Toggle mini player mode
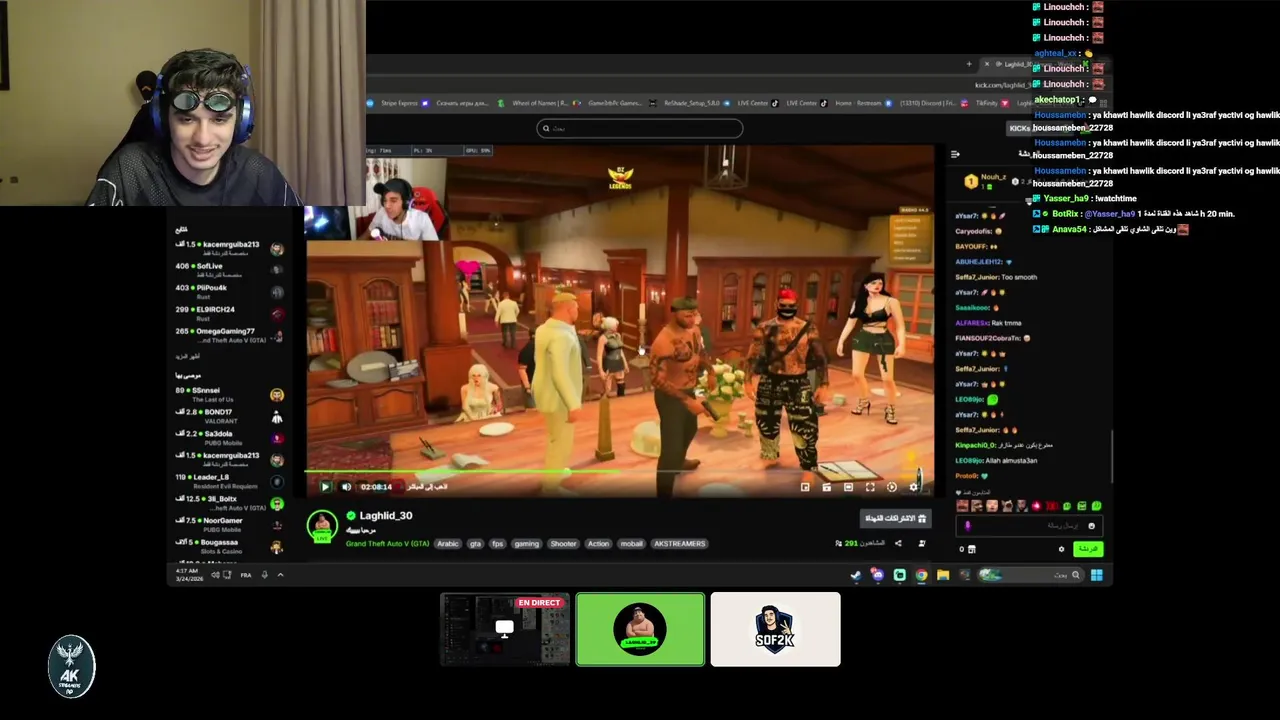 [x=826, y=487]
